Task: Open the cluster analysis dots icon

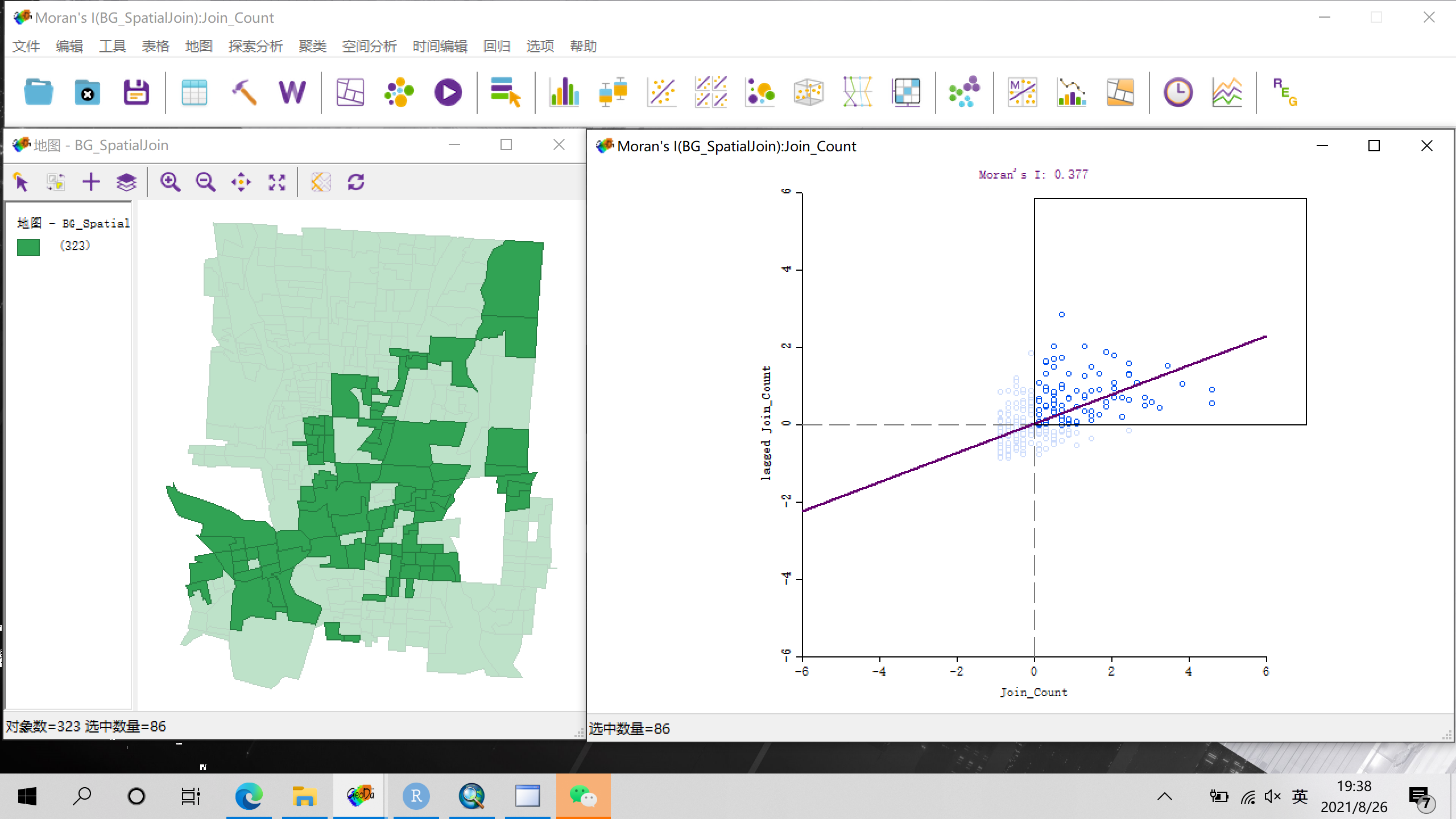Action: pos(964,92)
